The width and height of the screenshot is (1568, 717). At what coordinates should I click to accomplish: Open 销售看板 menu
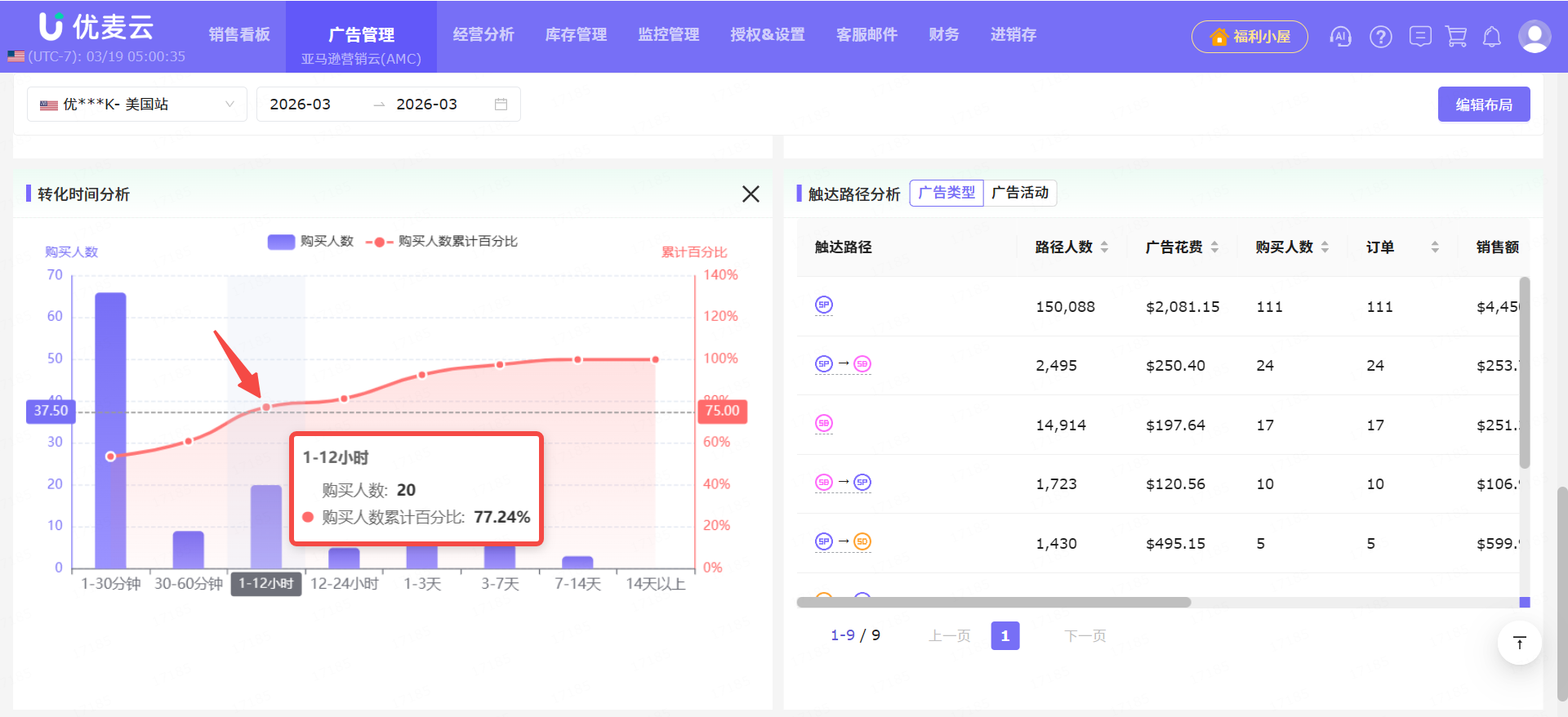tap(239, 34)
